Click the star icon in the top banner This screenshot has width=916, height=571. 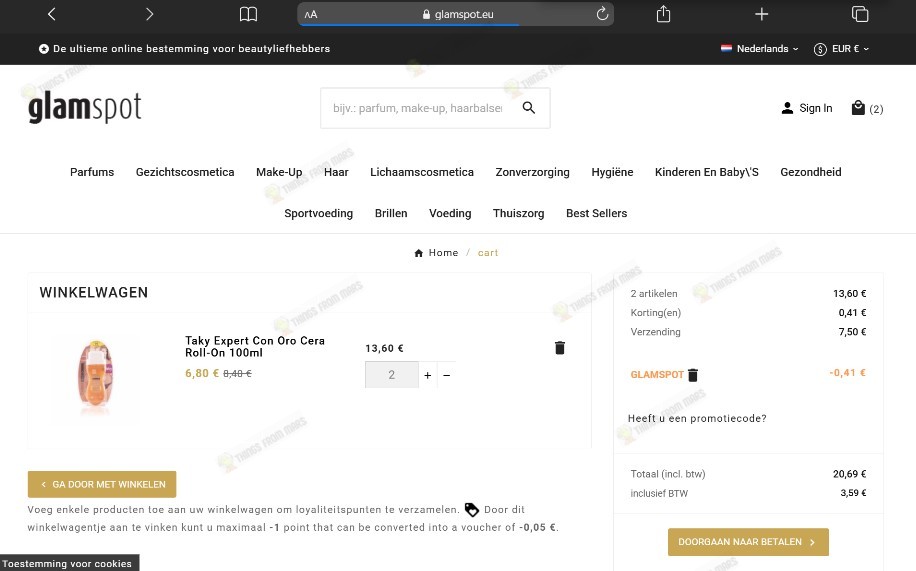click(44, 49)
